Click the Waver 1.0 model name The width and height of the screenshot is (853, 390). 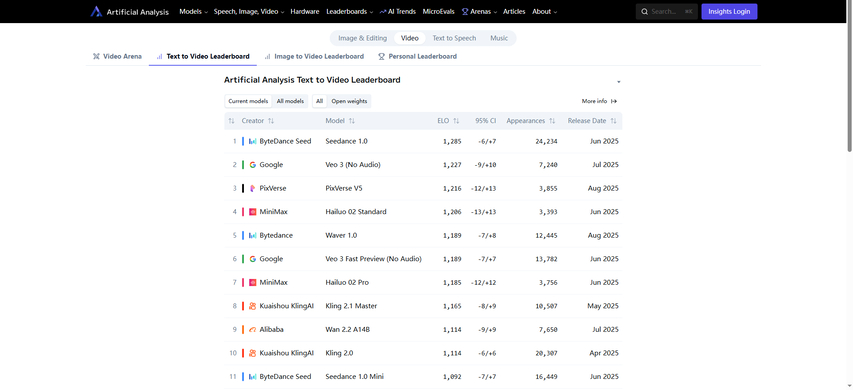[341, 236]
